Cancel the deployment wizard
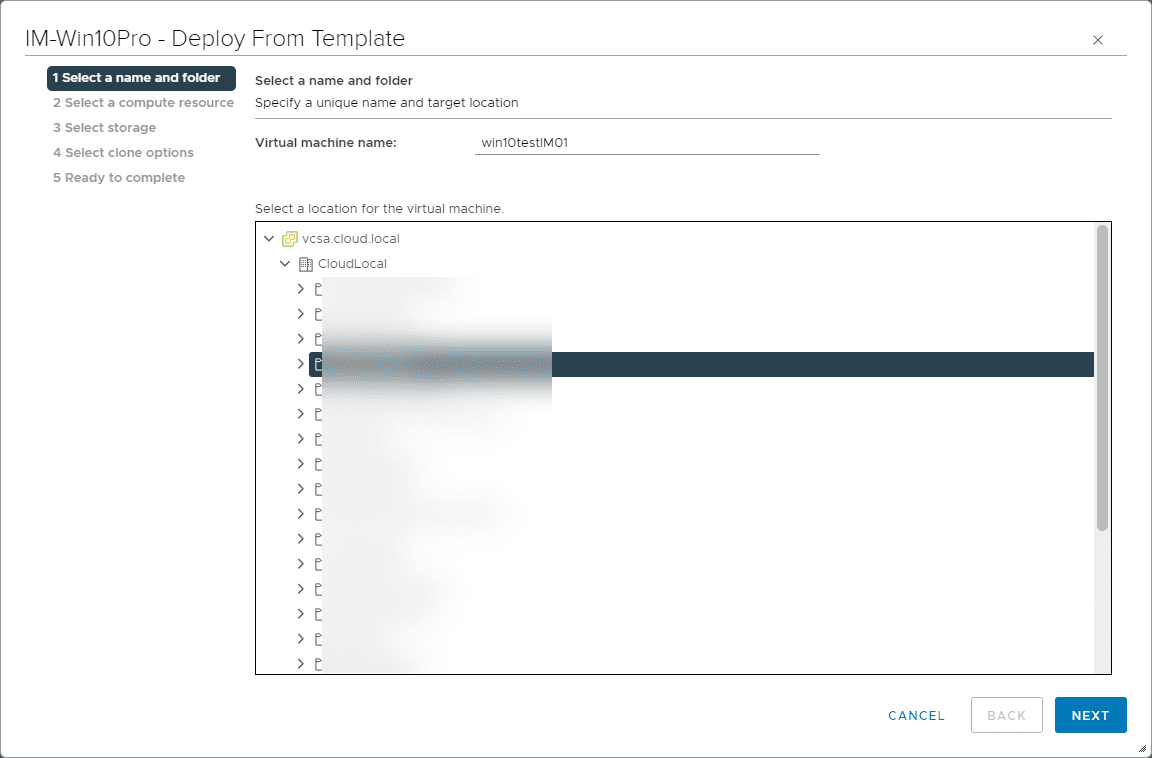 point(915,715)
